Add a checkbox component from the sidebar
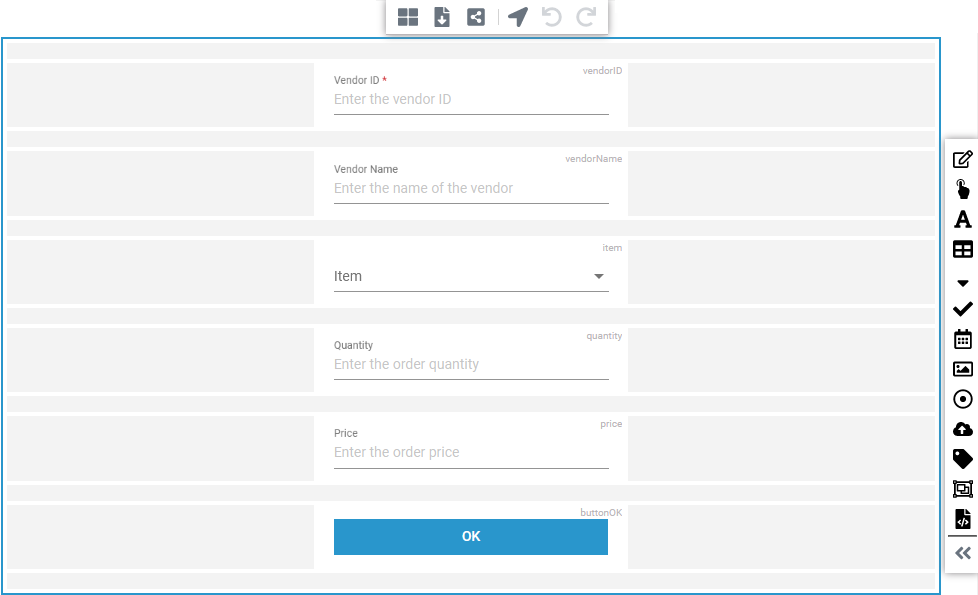978x595 pixels. point(962,308)
